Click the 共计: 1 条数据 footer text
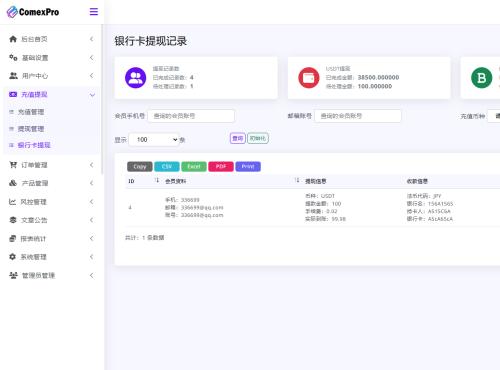This screenshot has width=500, height=370. click(x=144, y=238)
